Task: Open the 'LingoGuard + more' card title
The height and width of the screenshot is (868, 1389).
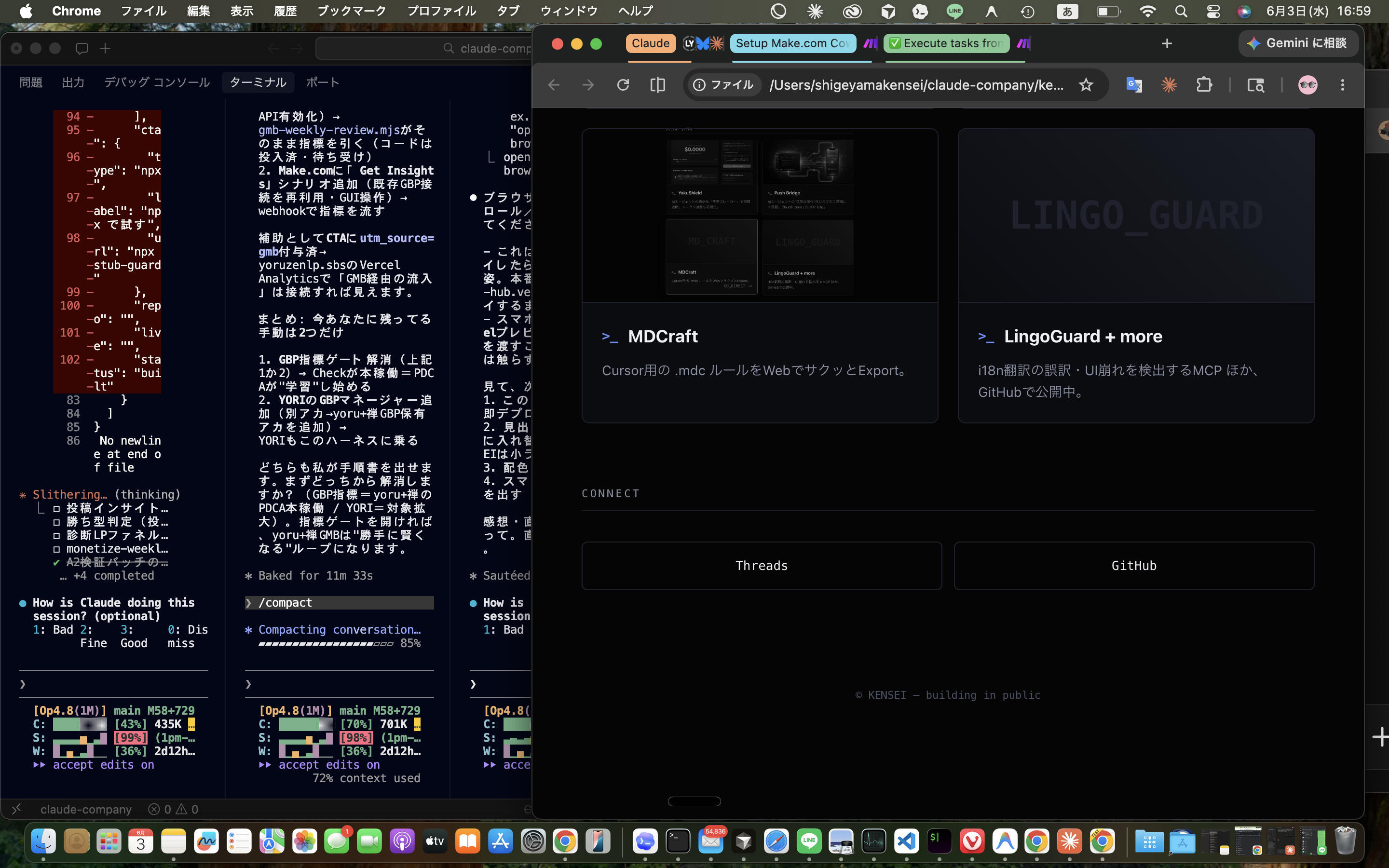Action: pos(1082,337)
